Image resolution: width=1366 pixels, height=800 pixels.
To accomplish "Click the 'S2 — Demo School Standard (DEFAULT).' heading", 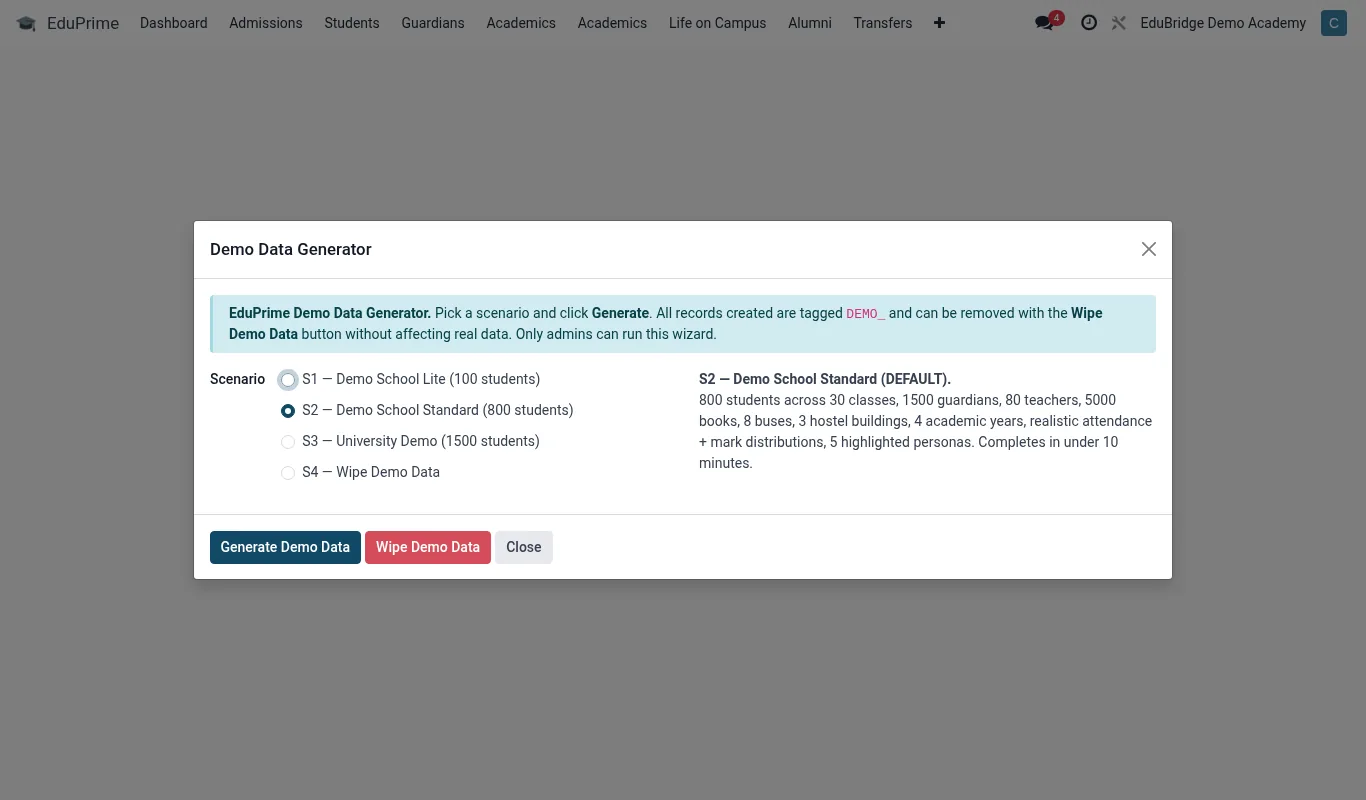I will [x=825, y=379].
